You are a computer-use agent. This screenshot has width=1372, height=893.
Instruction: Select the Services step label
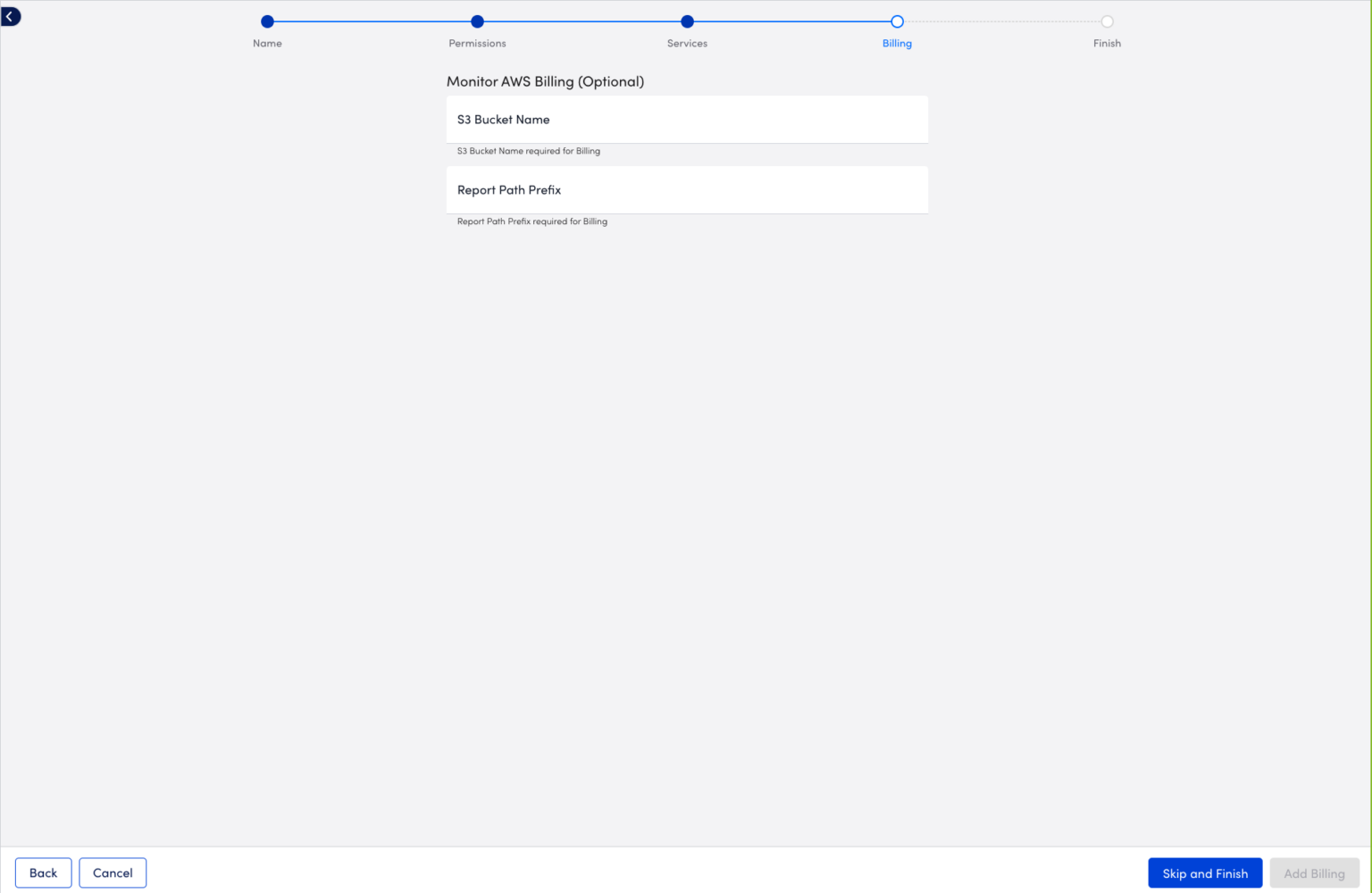click(x=687, y=43)
